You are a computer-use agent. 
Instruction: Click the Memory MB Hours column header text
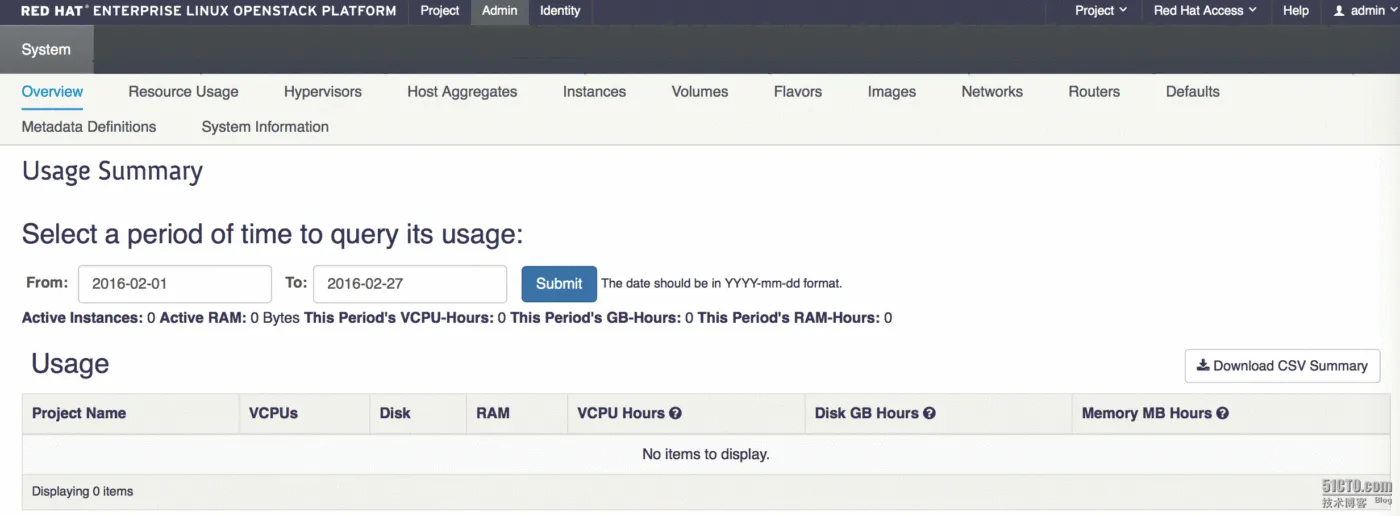click(x=1147, y=413)
